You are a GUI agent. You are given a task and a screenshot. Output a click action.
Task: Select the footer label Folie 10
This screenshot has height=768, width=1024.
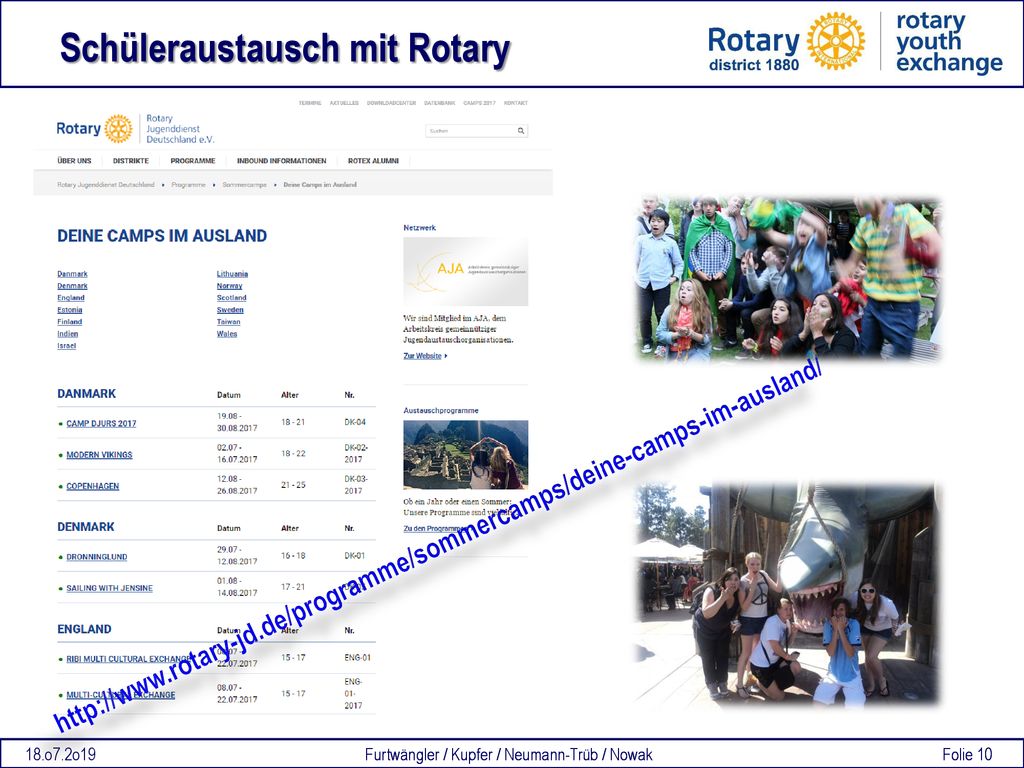968,755
